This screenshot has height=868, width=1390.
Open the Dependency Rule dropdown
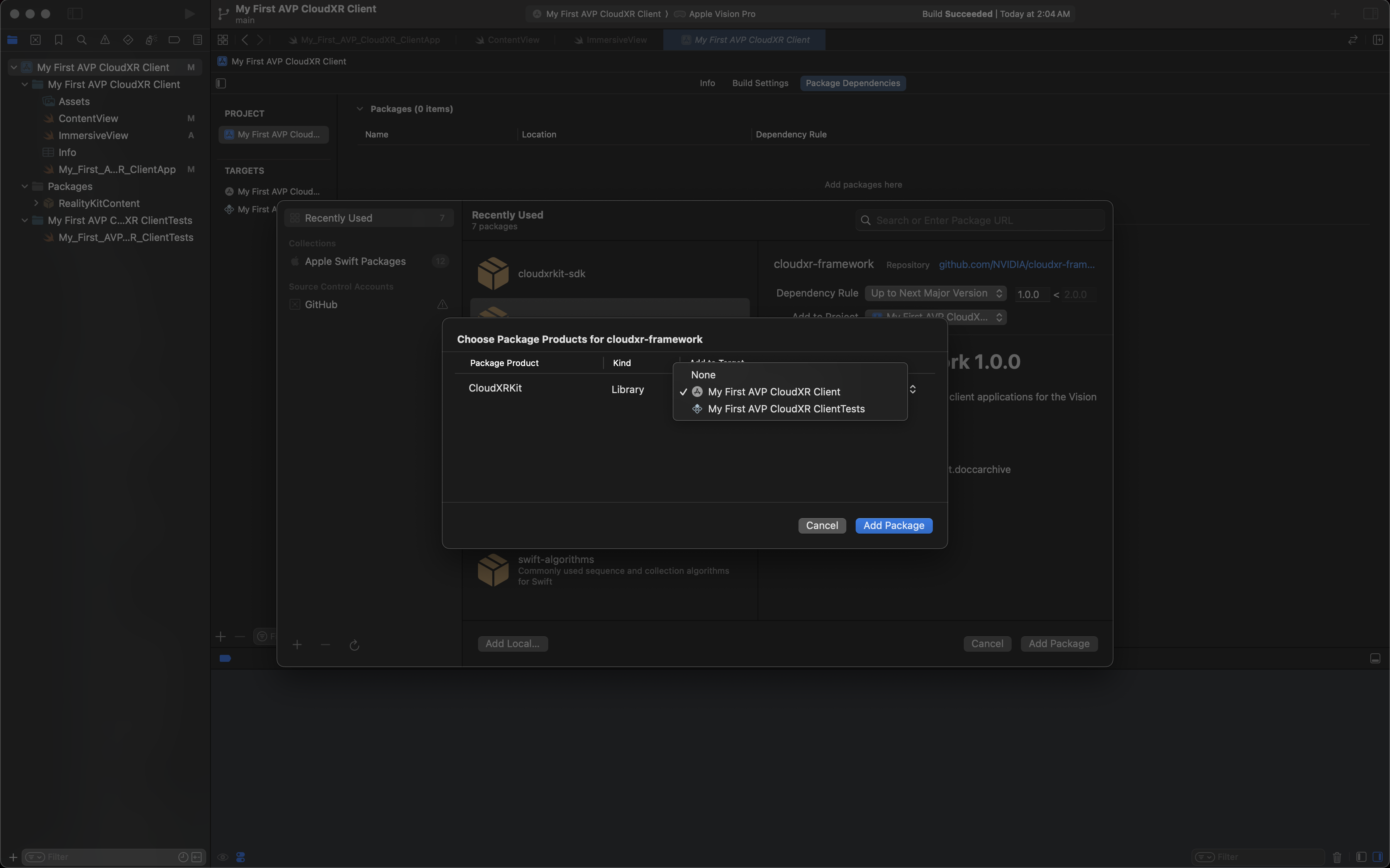tap(936, 293)
